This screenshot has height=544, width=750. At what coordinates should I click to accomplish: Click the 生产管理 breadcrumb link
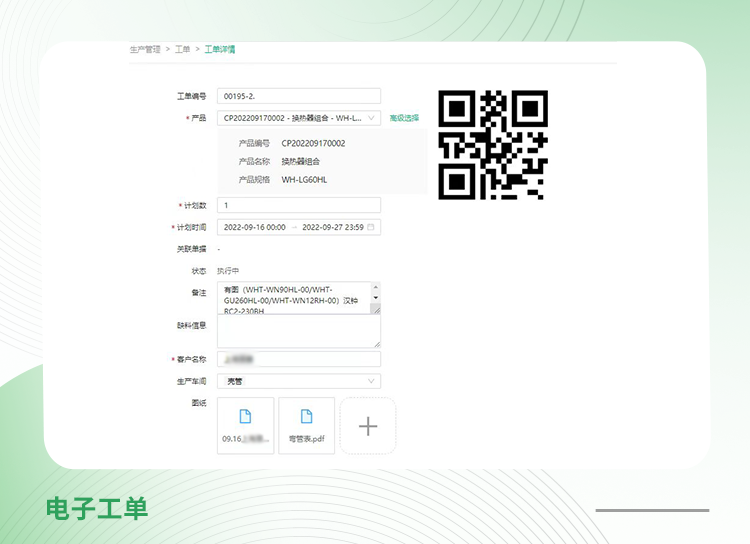[145, 49]
